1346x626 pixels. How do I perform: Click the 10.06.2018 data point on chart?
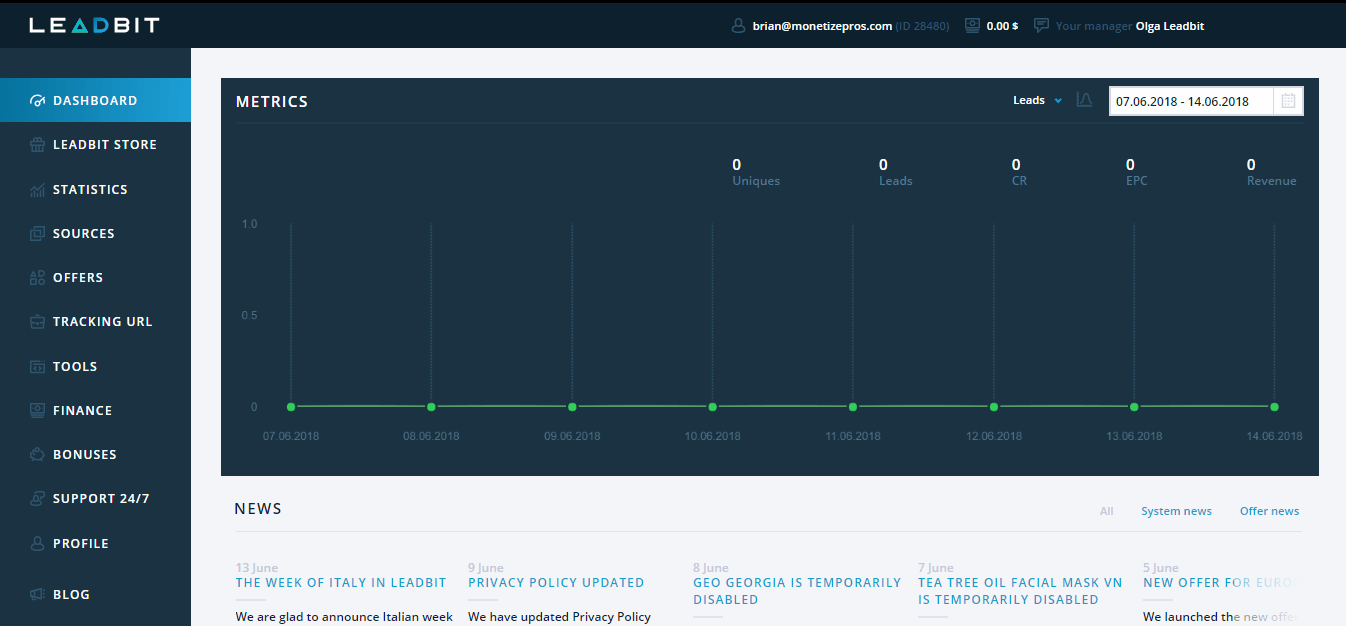[712, 407]
